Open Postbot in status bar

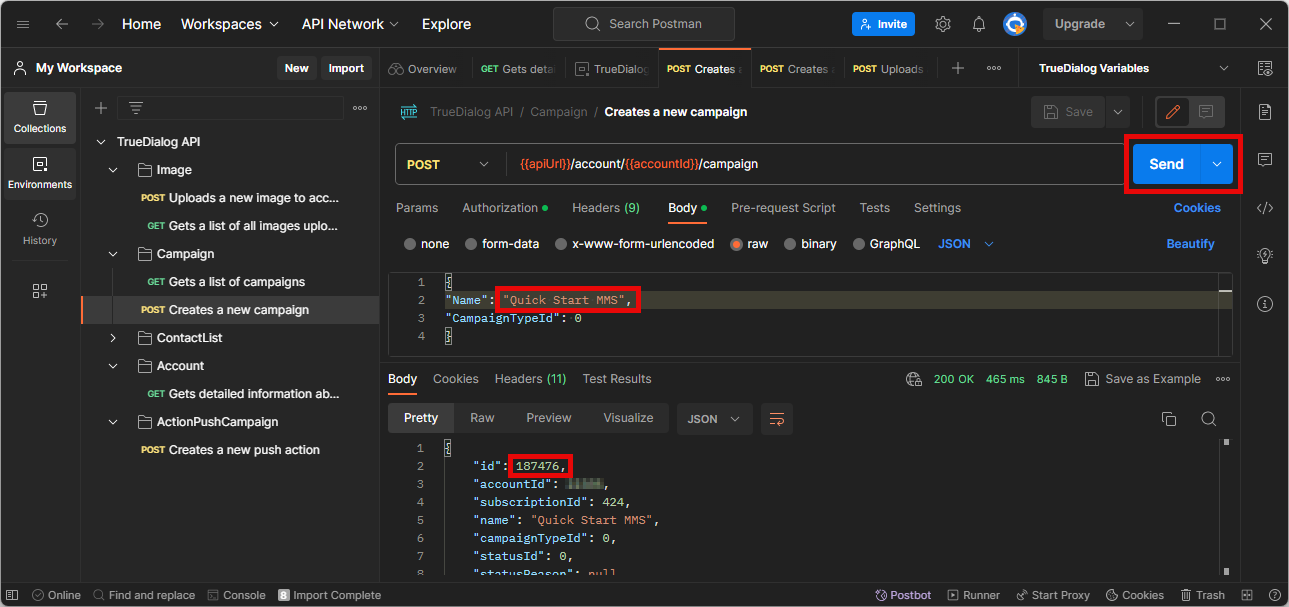[x=903, y=595]
